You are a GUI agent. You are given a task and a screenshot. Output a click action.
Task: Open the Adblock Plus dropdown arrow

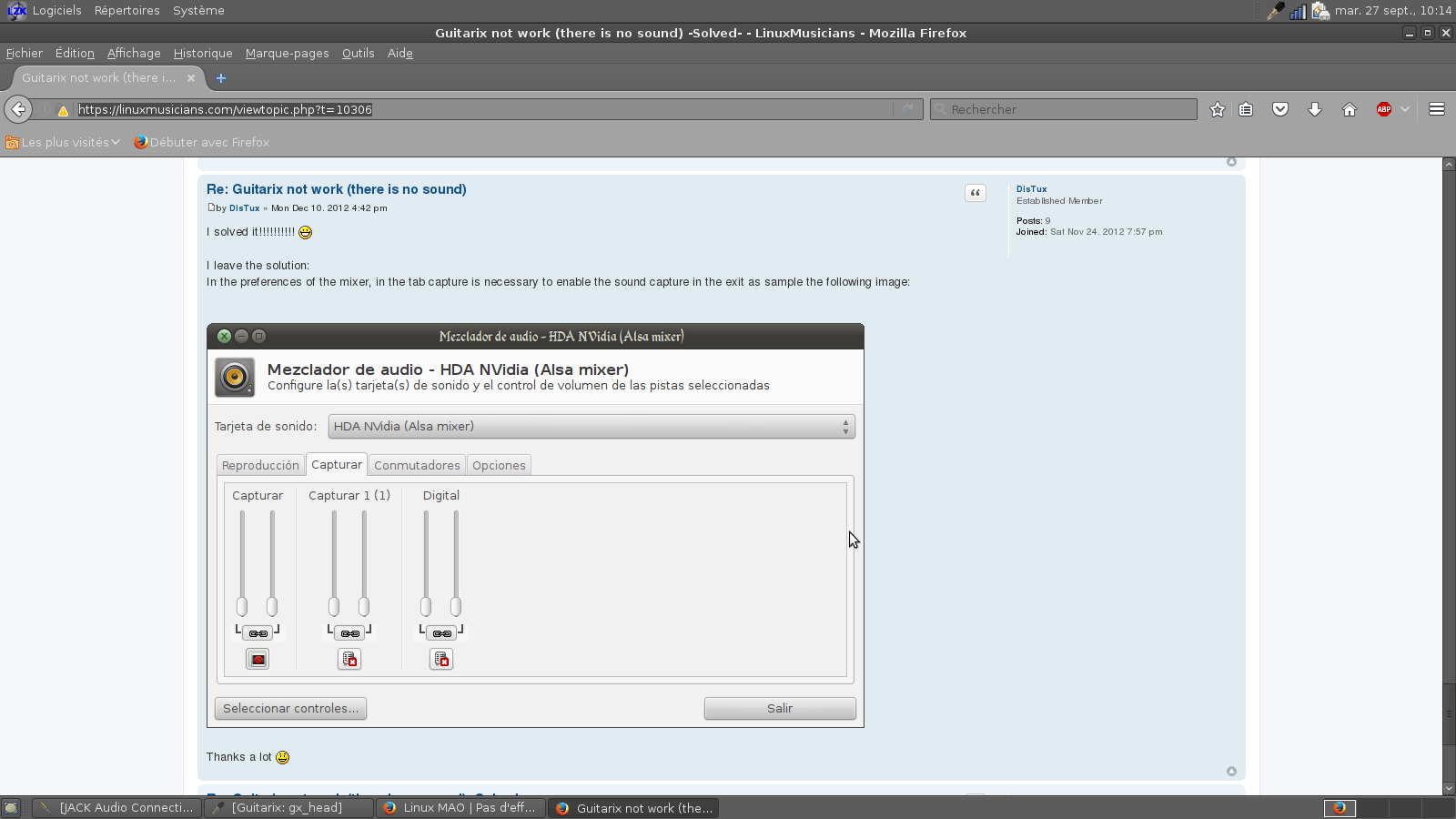point(1405,109)
